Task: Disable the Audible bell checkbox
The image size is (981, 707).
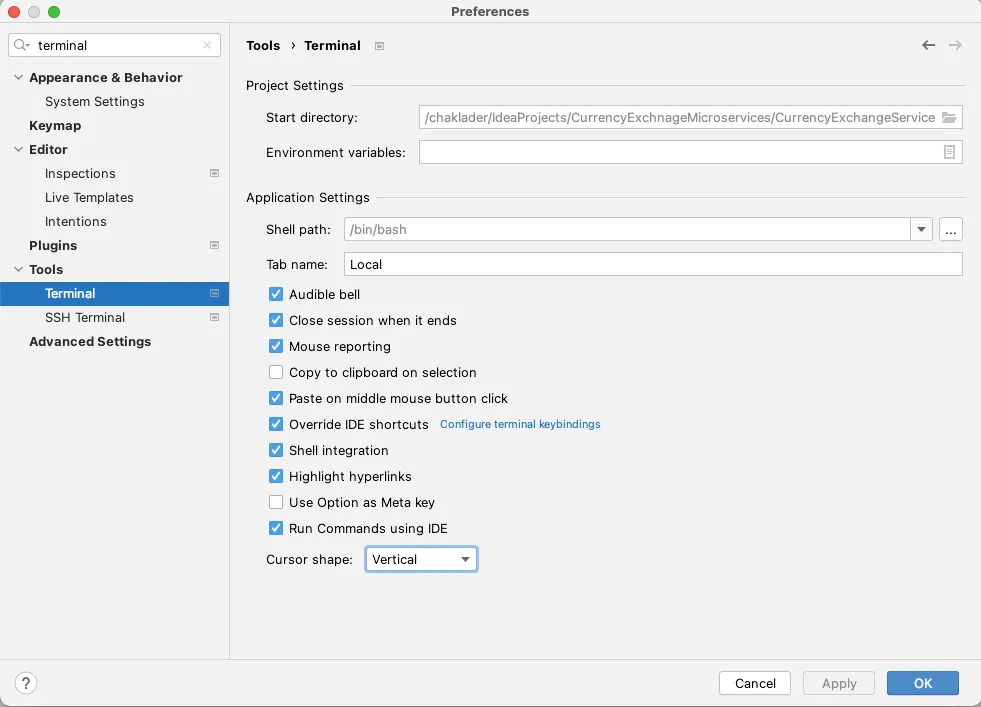Action: pyautogui.click(x=276, y=295)
